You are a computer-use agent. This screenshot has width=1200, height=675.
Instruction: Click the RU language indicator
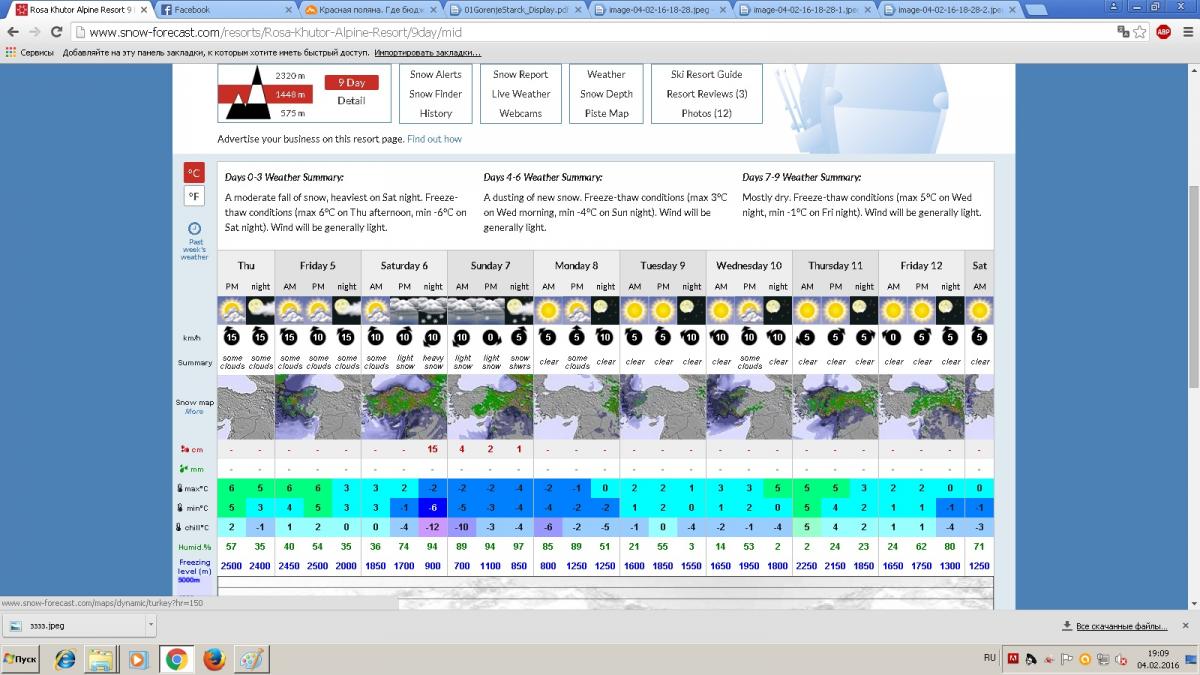tap(990, 658)
